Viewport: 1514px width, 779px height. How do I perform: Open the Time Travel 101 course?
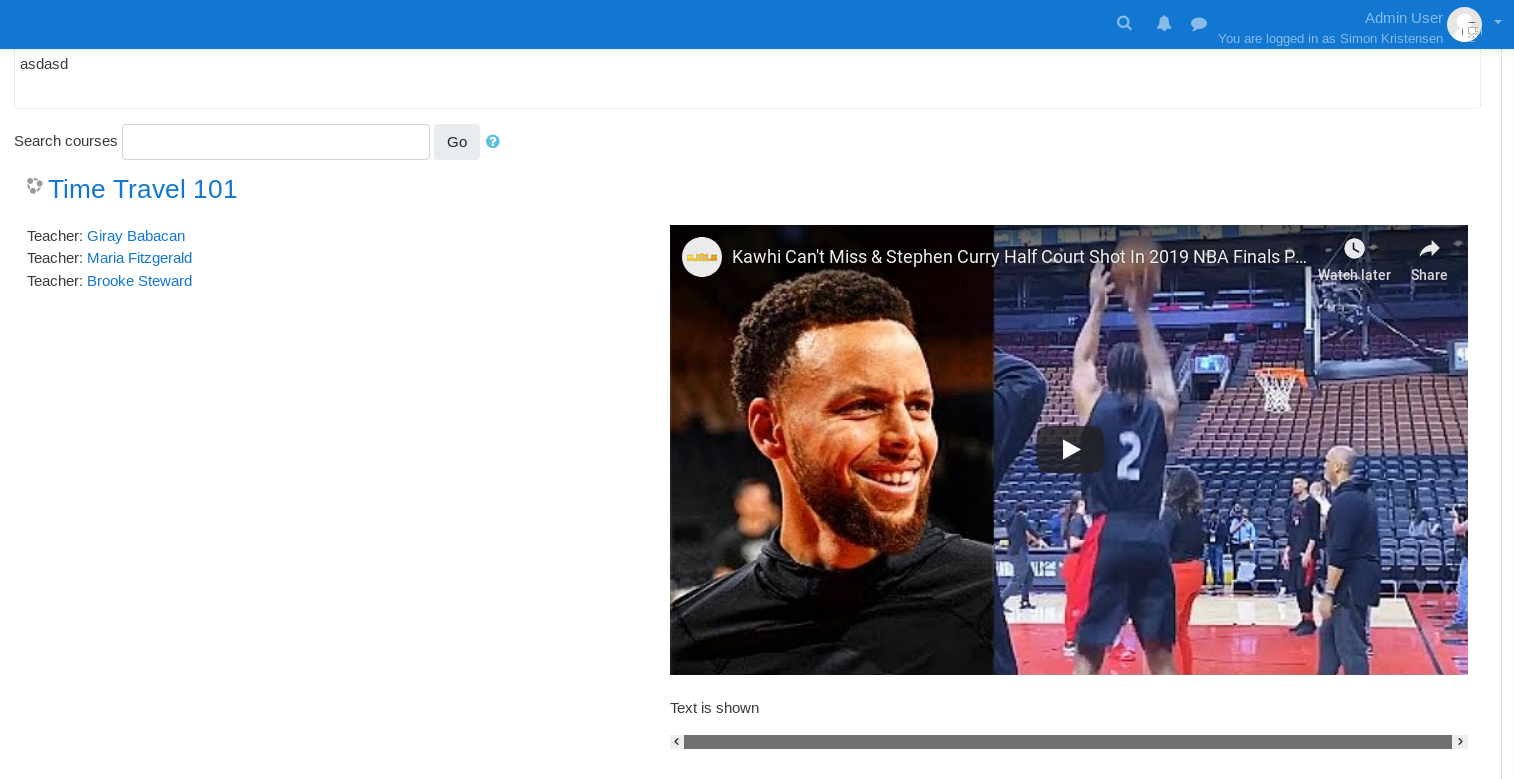tap(143, 189)
